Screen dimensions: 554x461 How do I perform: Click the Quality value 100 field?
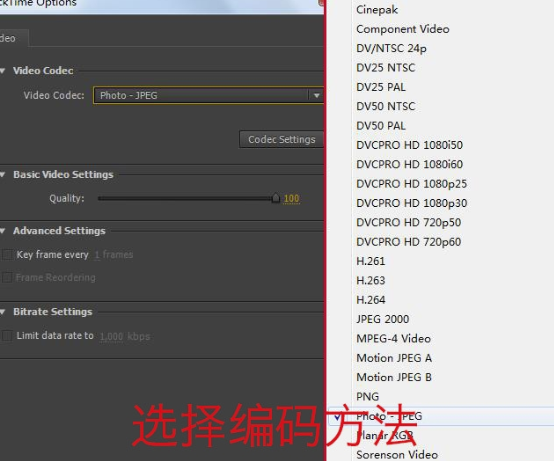pos(291,199)
